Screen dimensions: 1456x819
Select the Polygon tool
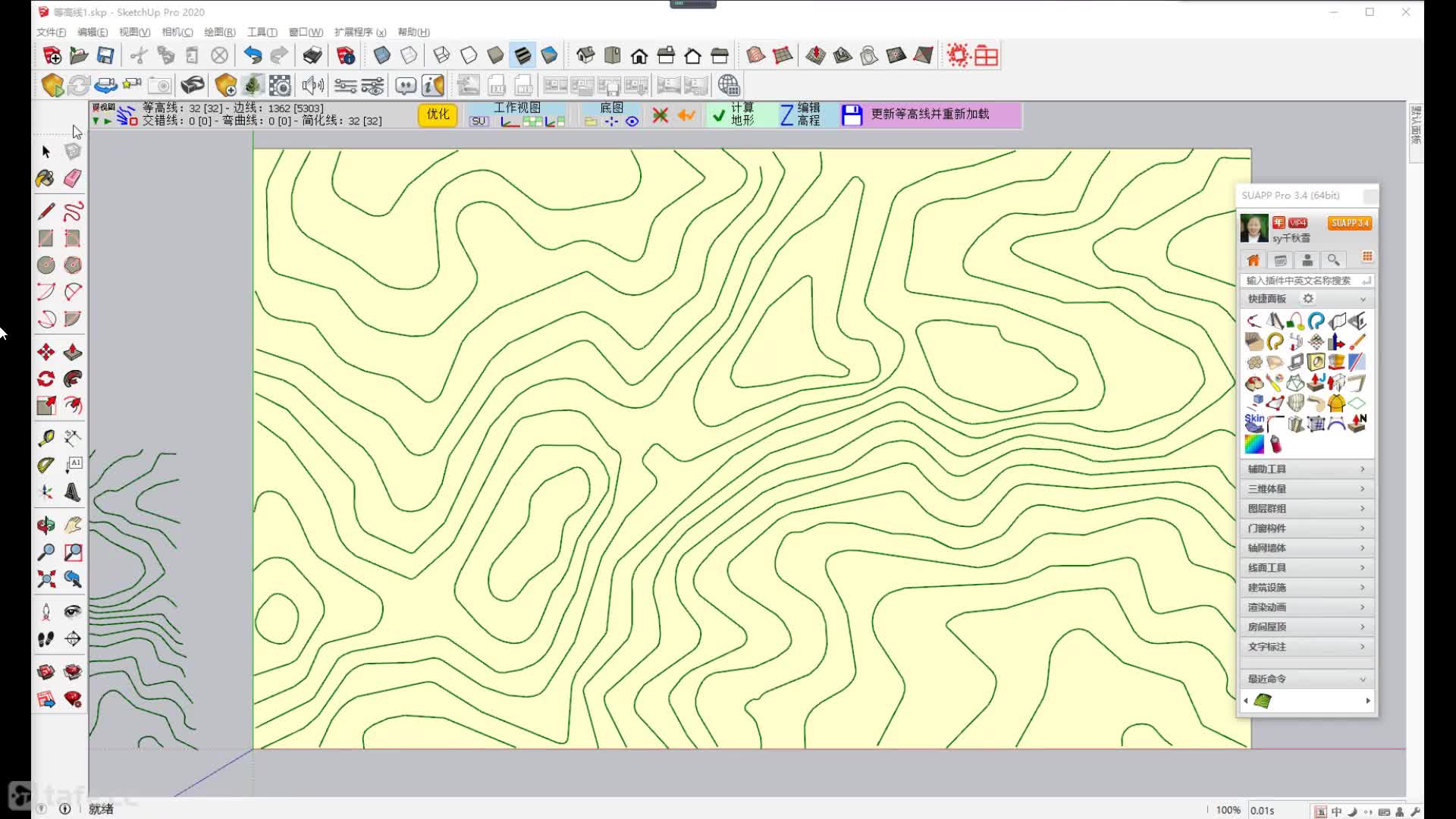(73, 265)
